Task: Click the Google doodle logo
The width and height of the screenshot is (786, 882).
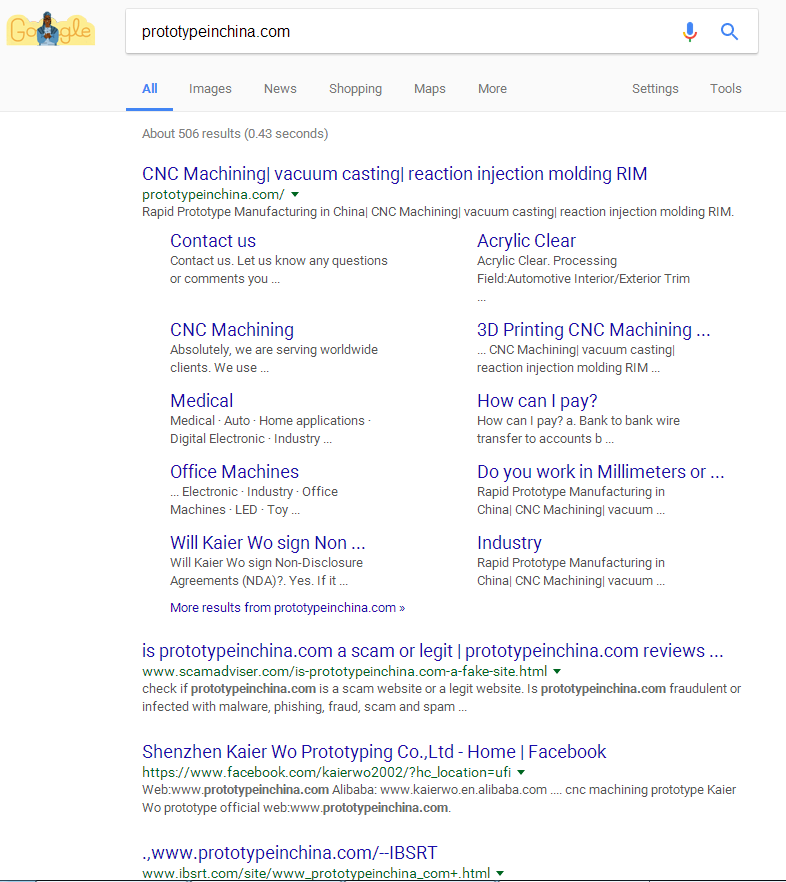Action: 51,30
